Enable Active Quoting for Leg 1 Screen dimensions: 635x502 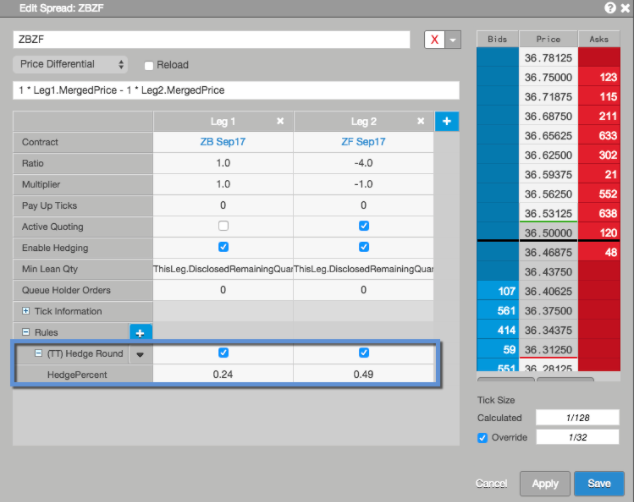coord(223,226)
